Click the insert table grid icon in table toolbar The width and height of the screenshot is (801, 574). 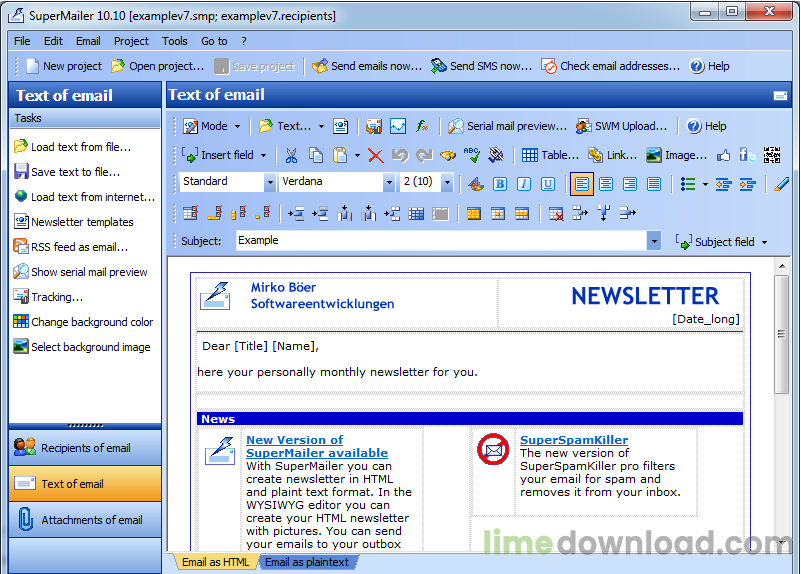tap(416, 213)
